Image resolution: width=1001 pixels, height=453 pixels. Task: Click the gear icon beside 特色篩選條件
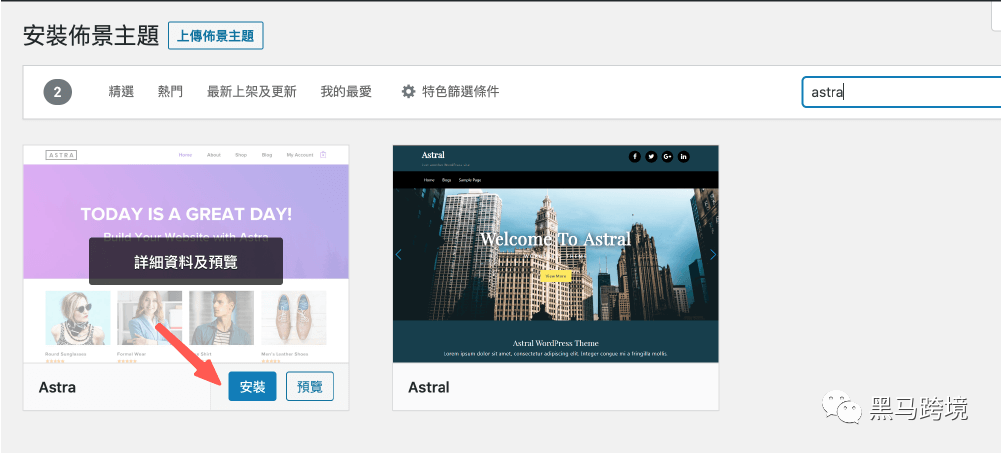pyautogui.click(x=408, y=92)
